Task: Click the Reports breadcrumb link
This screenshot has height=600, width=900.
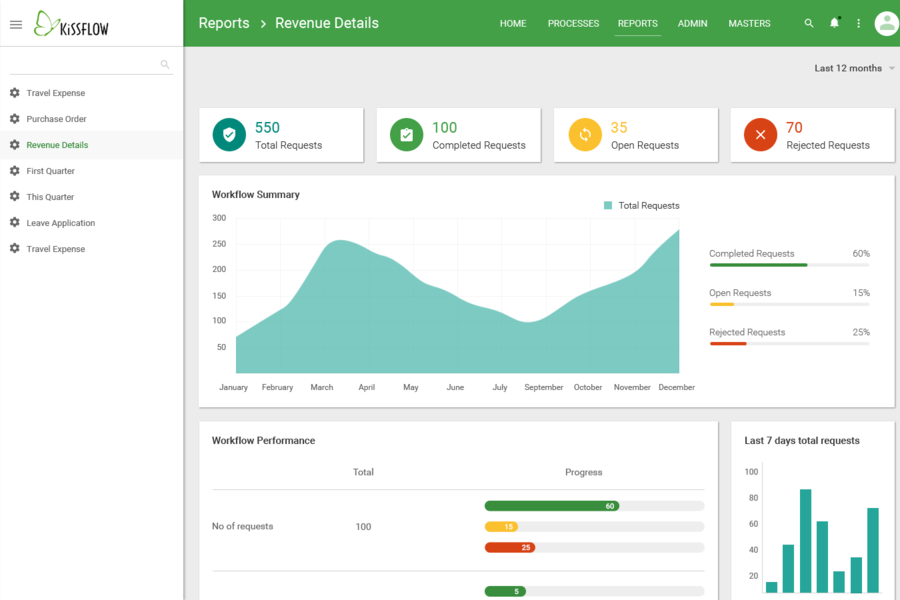Action: pyautogui.click(x=224, y=23)
